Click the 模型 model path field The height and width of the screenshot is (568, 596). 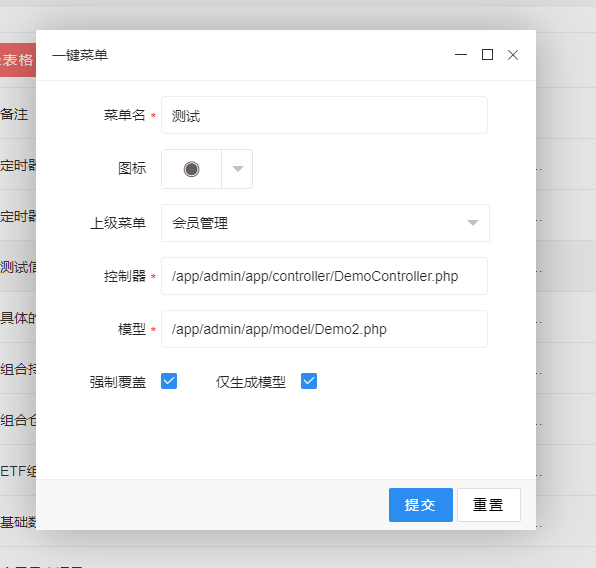click(x=324, y=329)
